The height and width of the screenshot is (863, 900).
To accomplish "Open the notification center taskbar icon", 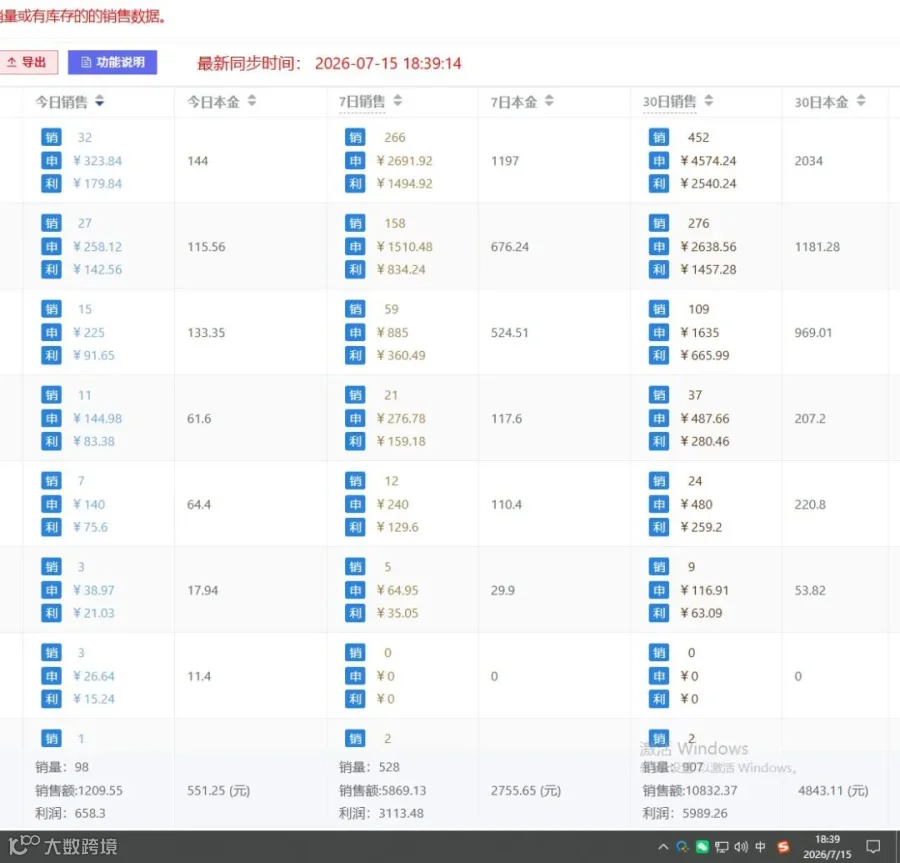I will coord(873,847).
